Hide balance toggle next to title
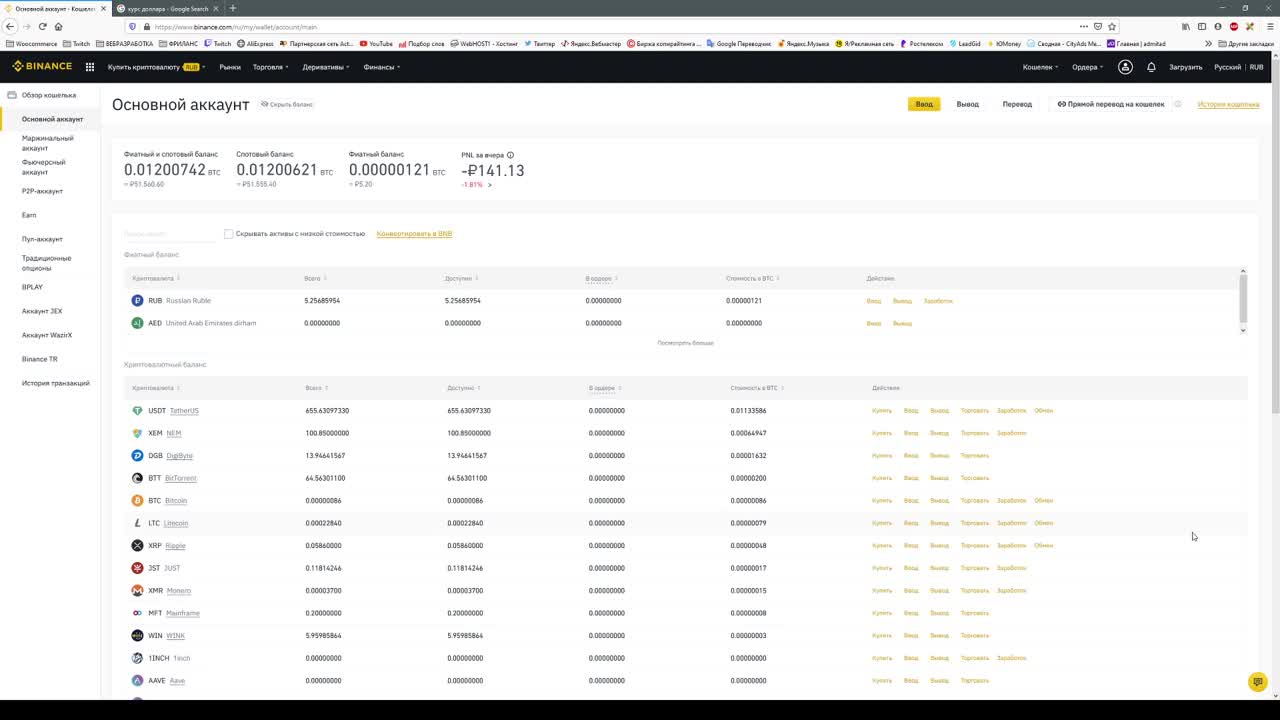 (287, 104)
